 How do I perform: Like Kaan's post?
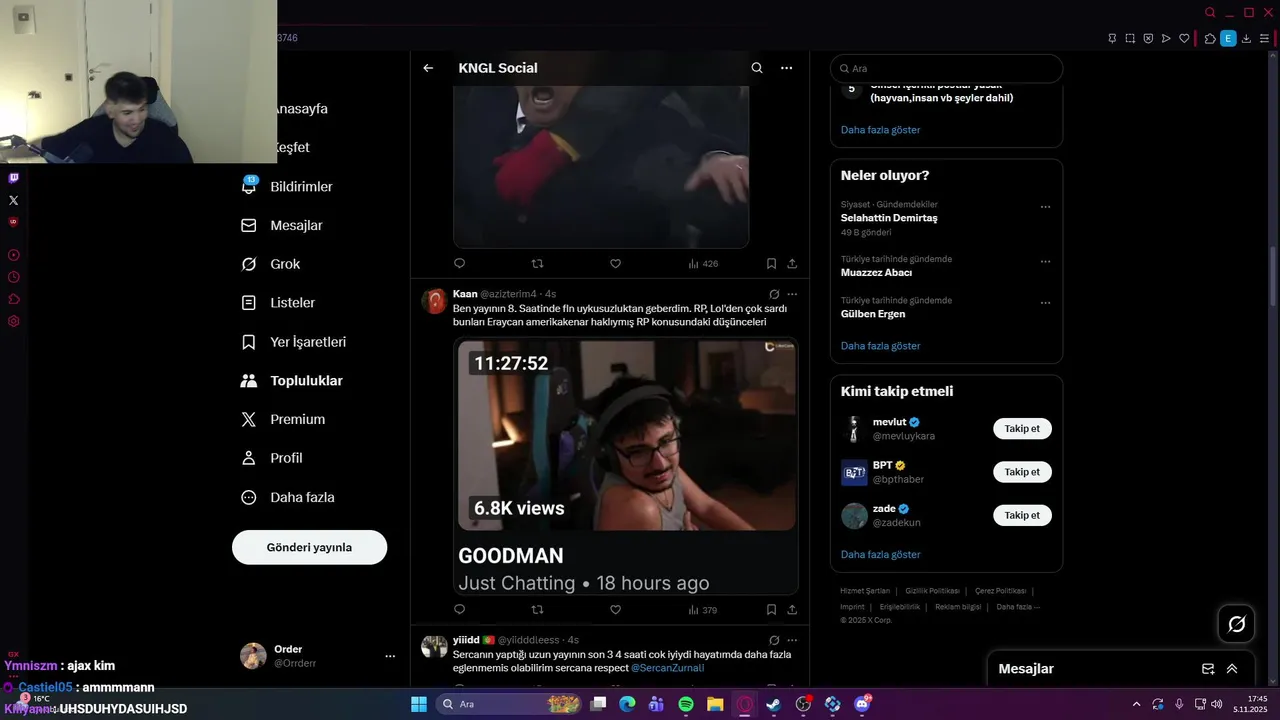tap(615, 609)
